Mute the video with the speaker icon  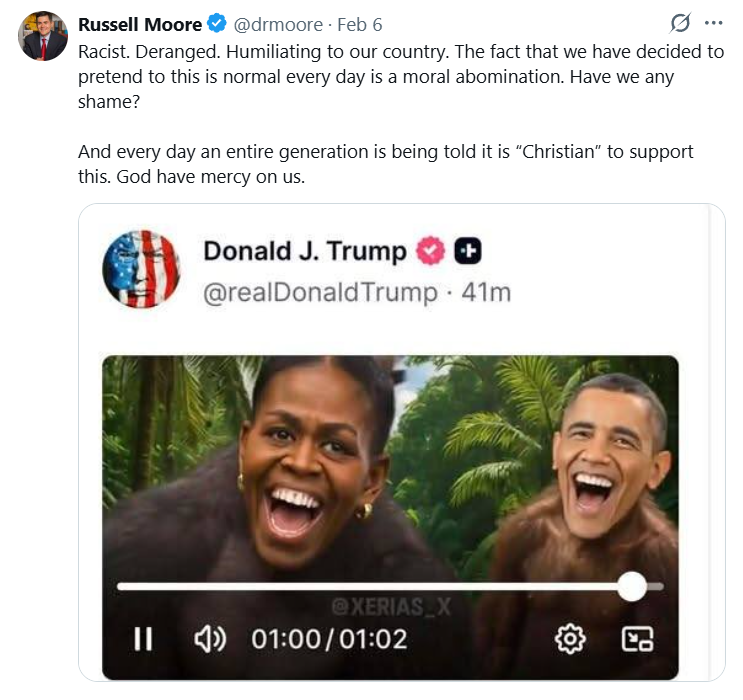click(209, 639)
